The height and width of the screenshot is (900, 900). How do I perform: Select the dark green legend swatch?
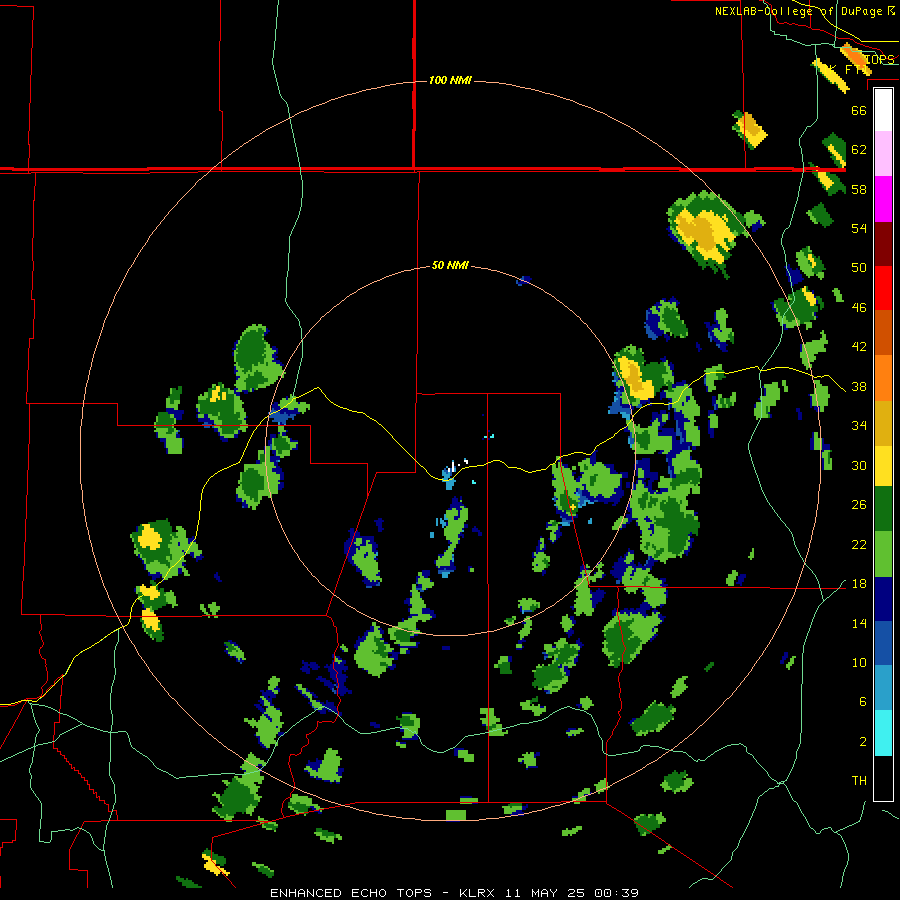click(883, 509)
